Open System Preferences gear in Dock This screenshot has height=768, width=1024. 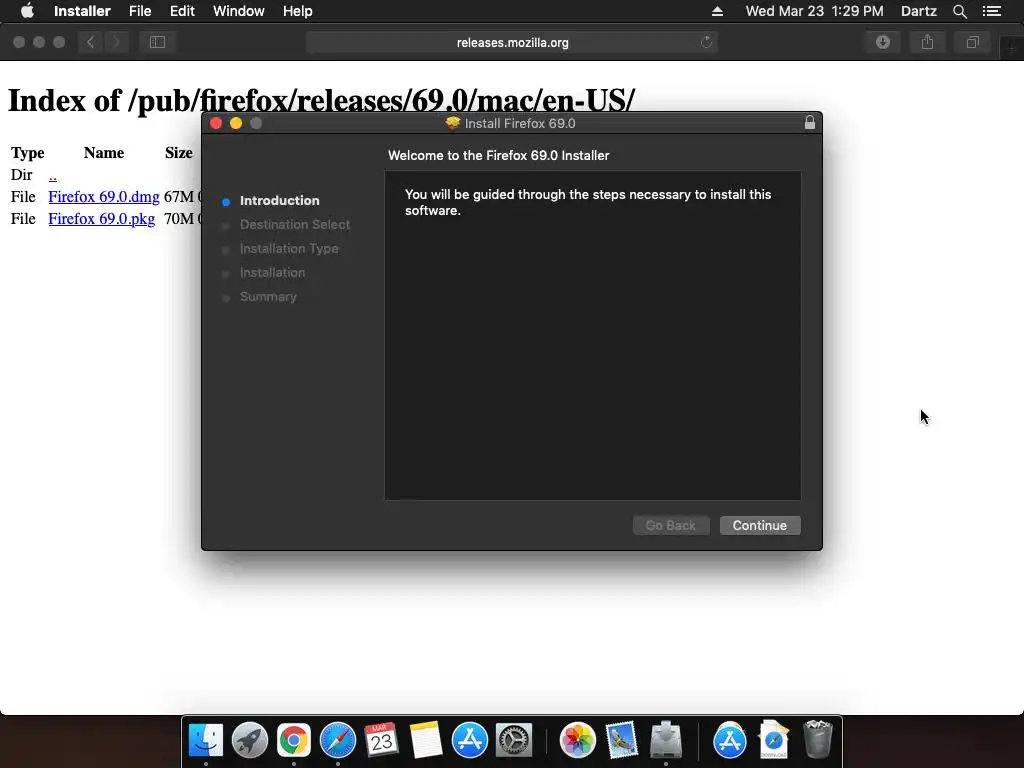(x=514, y=741)
